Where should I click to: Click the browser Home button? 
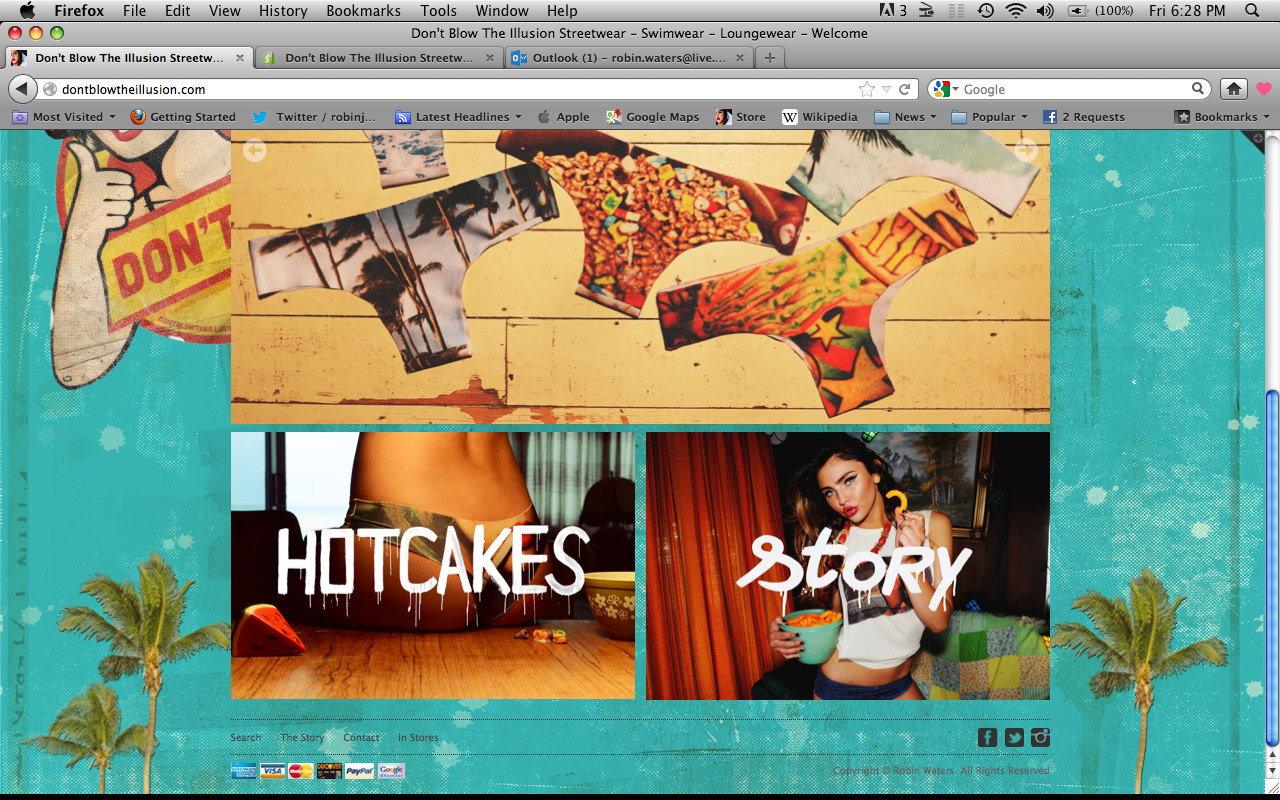click(1234, 89)
